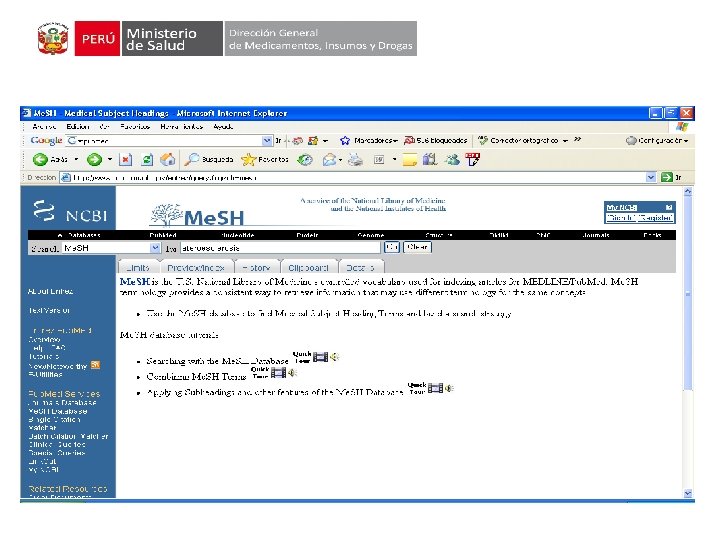Image resolution: width=720 pixels, height=540 pixels.
Task: Click the yellow folder icon in toolbar
Action: [410, 159]
